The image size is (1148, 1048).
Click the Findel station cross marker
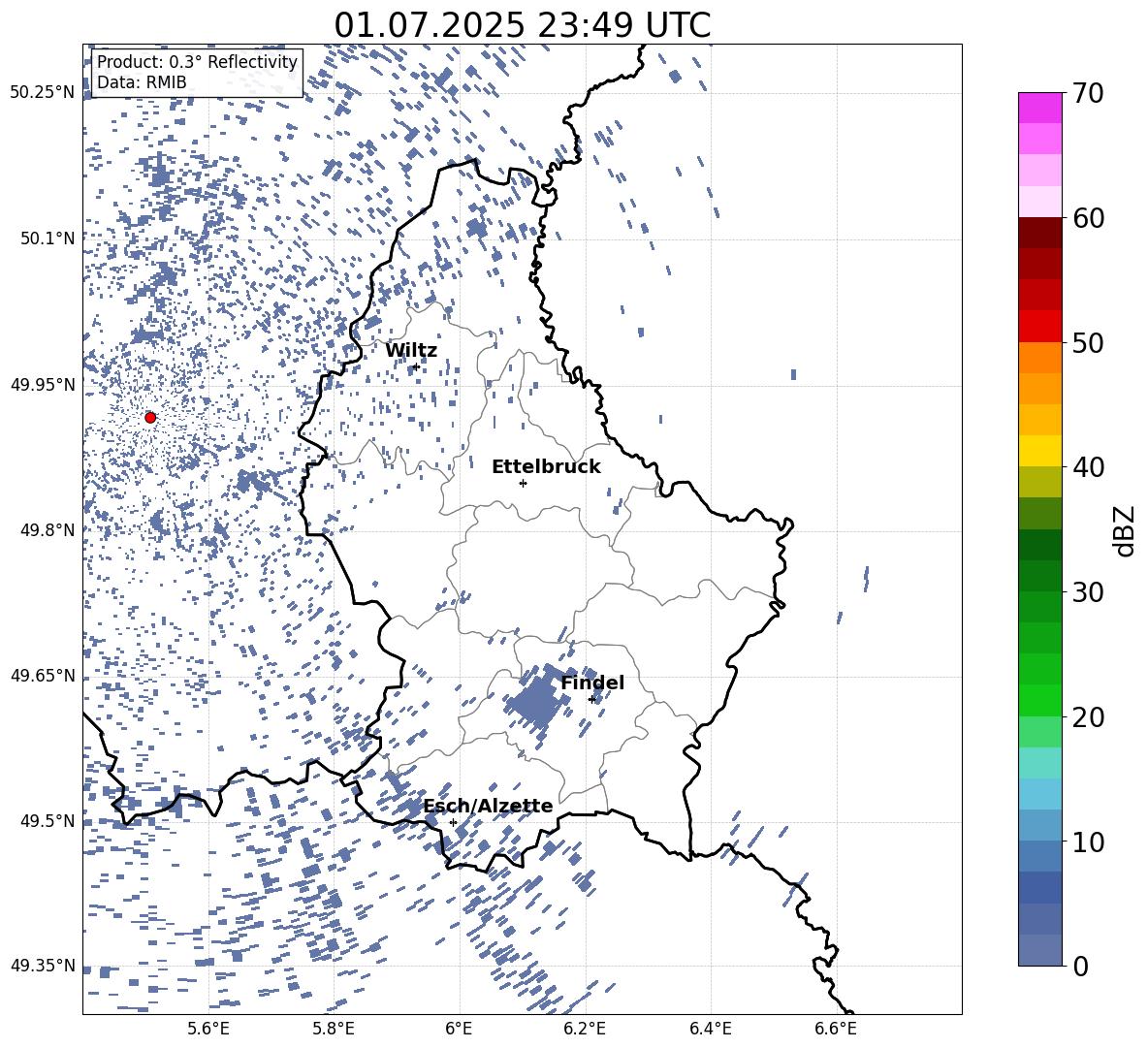click(x=592, y=700)
